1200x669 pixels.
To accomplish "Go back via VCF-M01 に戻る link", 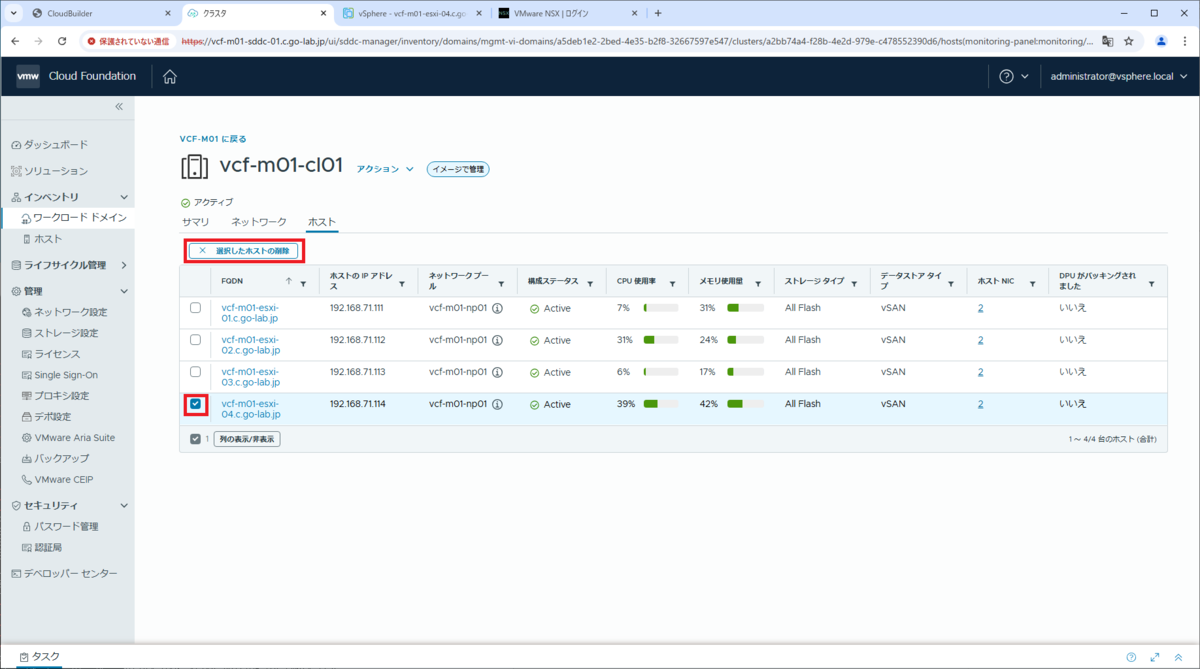I will pyautogui.click(x=213, y=139).
